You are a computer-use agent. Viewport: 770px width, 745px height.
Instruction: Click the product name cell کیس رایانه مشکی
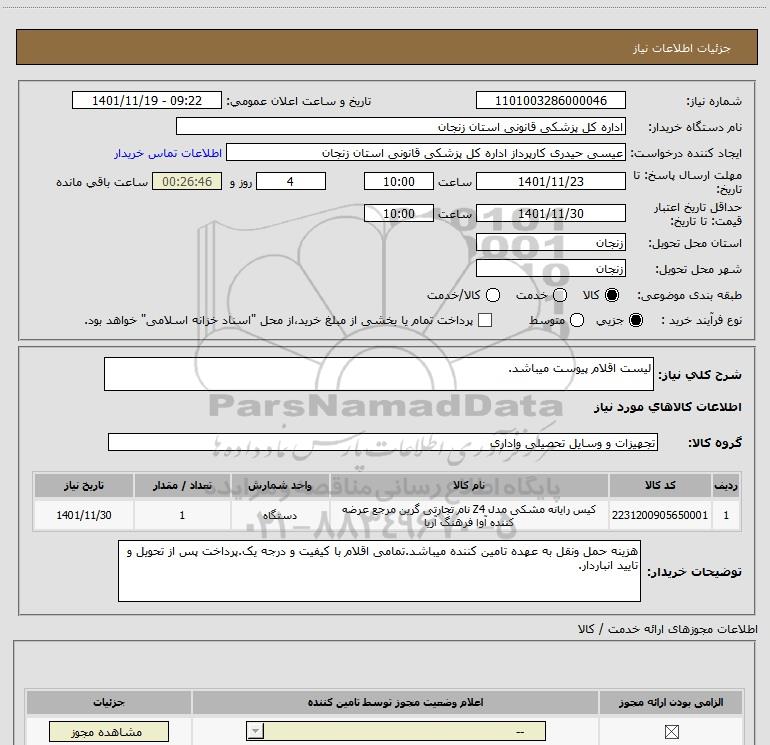coord(468,515)
